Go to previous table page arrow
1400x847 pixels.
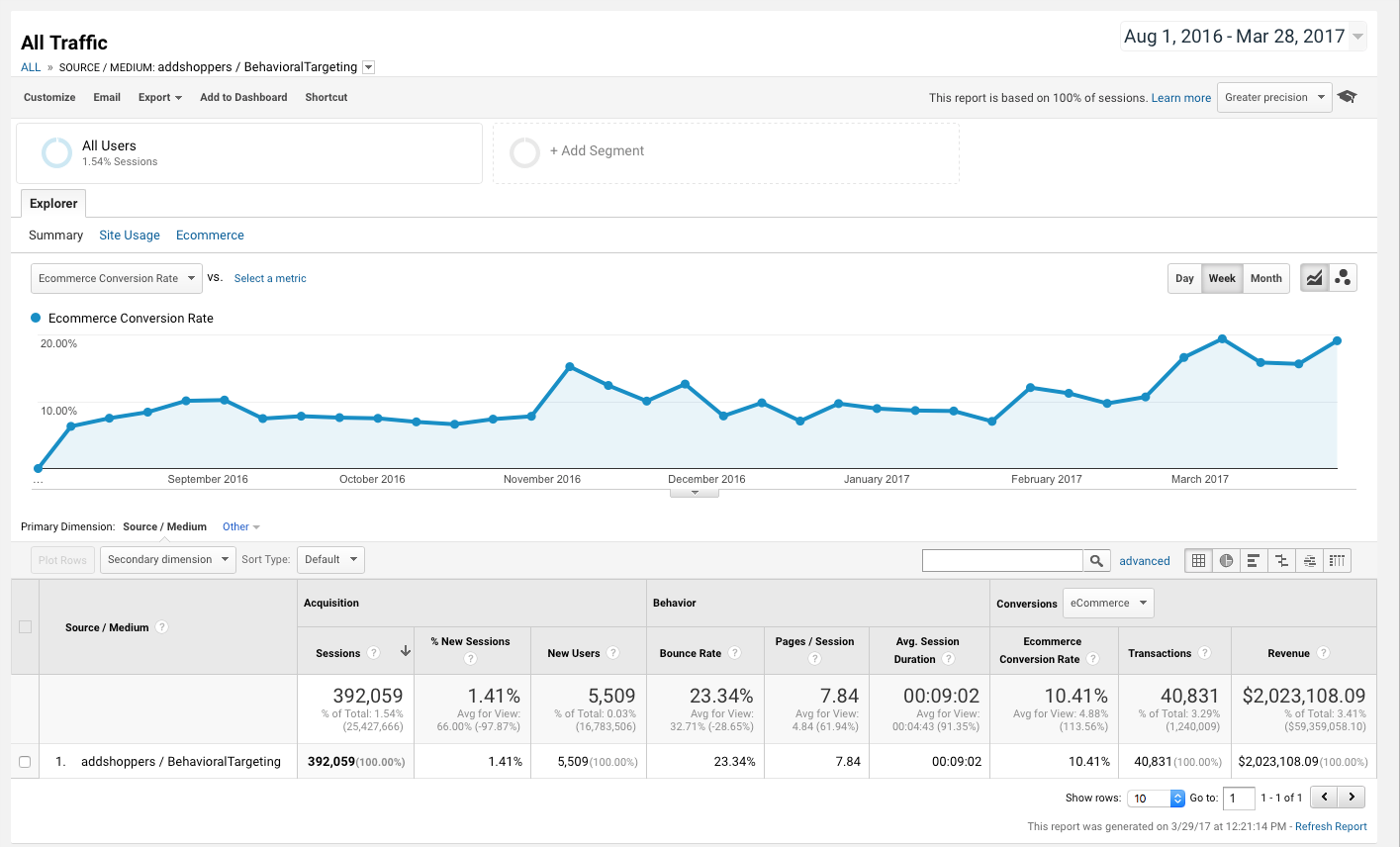coord(1324,797)
